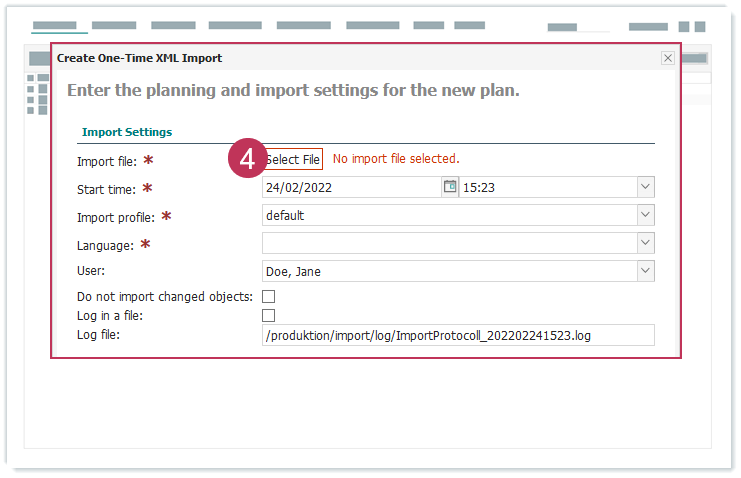Open the Import profile dropdown showing default

click(x=645, y=215)
